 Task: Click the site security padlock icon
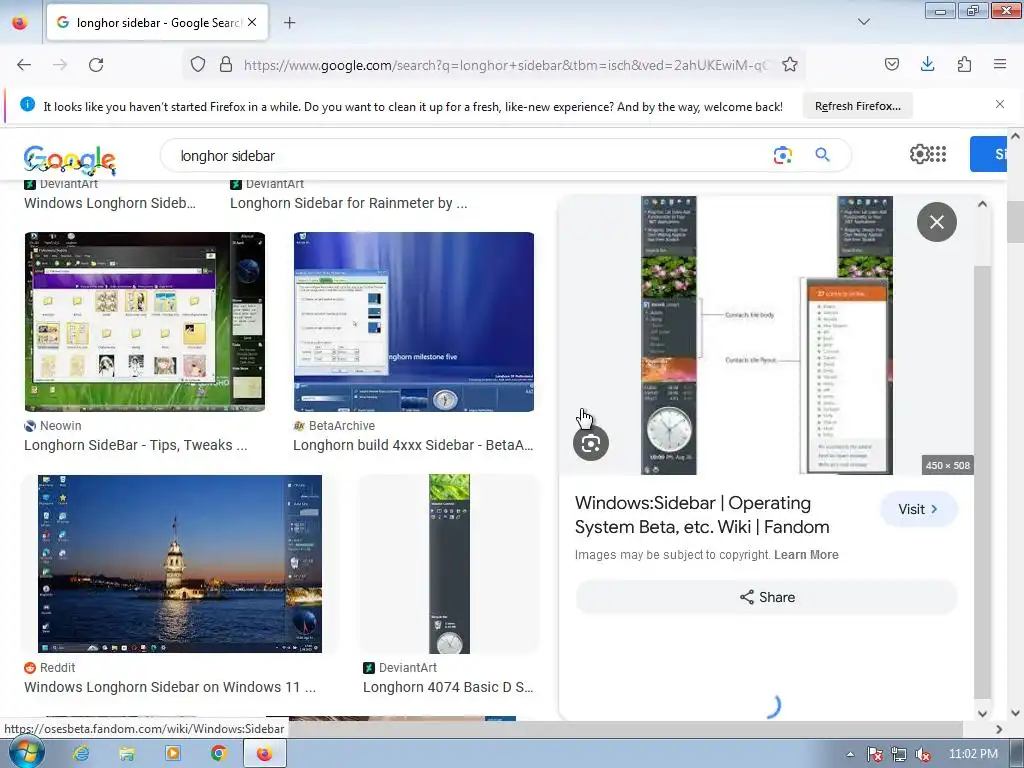tap(226, 64)
